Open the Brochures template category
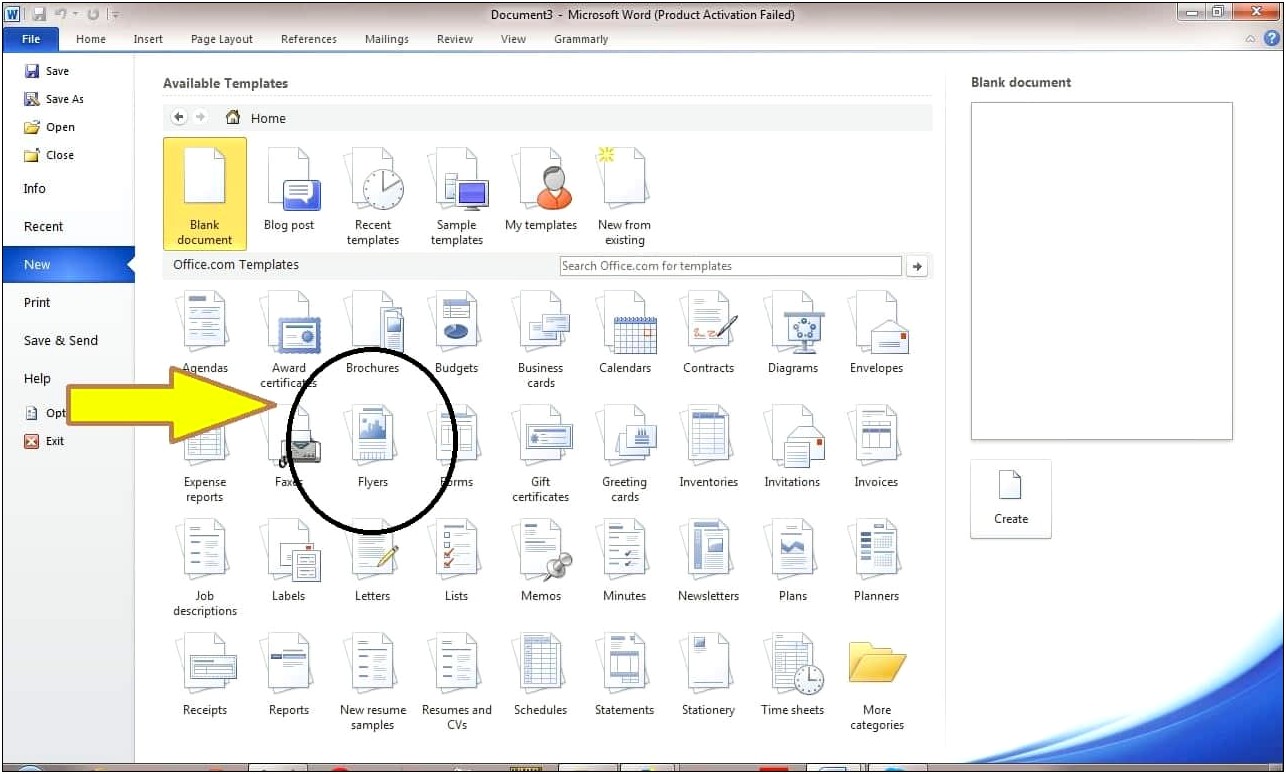The height and width of the screenshot is (774, 1286). pos(372,333)
